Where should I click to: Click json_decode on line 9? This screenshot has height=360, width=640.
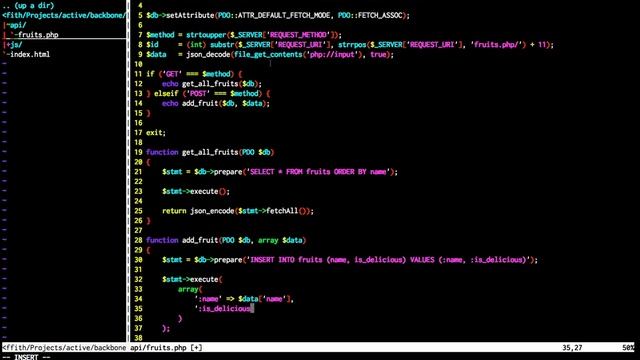(208, 54)
